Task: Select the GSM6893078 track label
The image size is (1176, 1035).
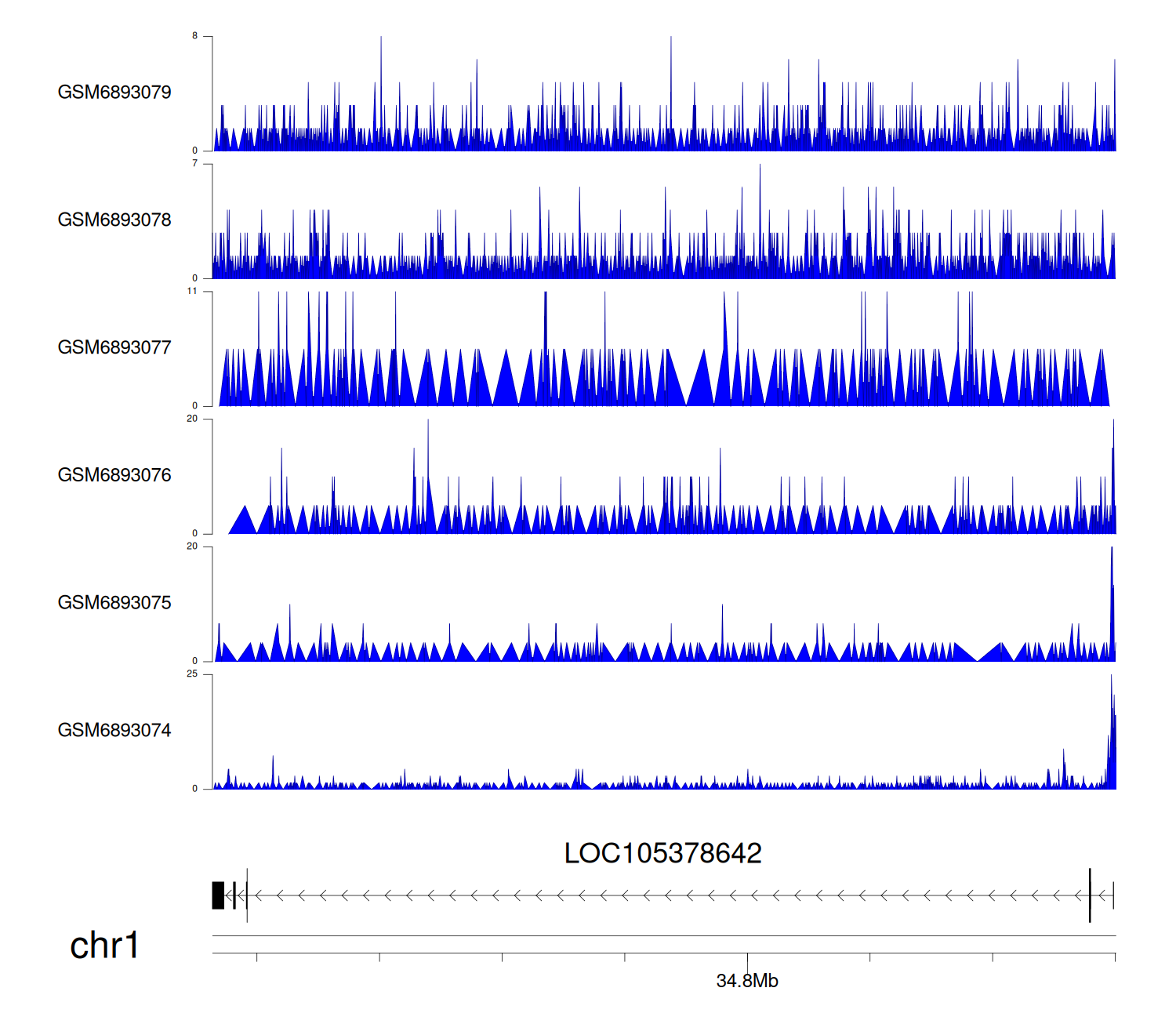Action: 114,220
